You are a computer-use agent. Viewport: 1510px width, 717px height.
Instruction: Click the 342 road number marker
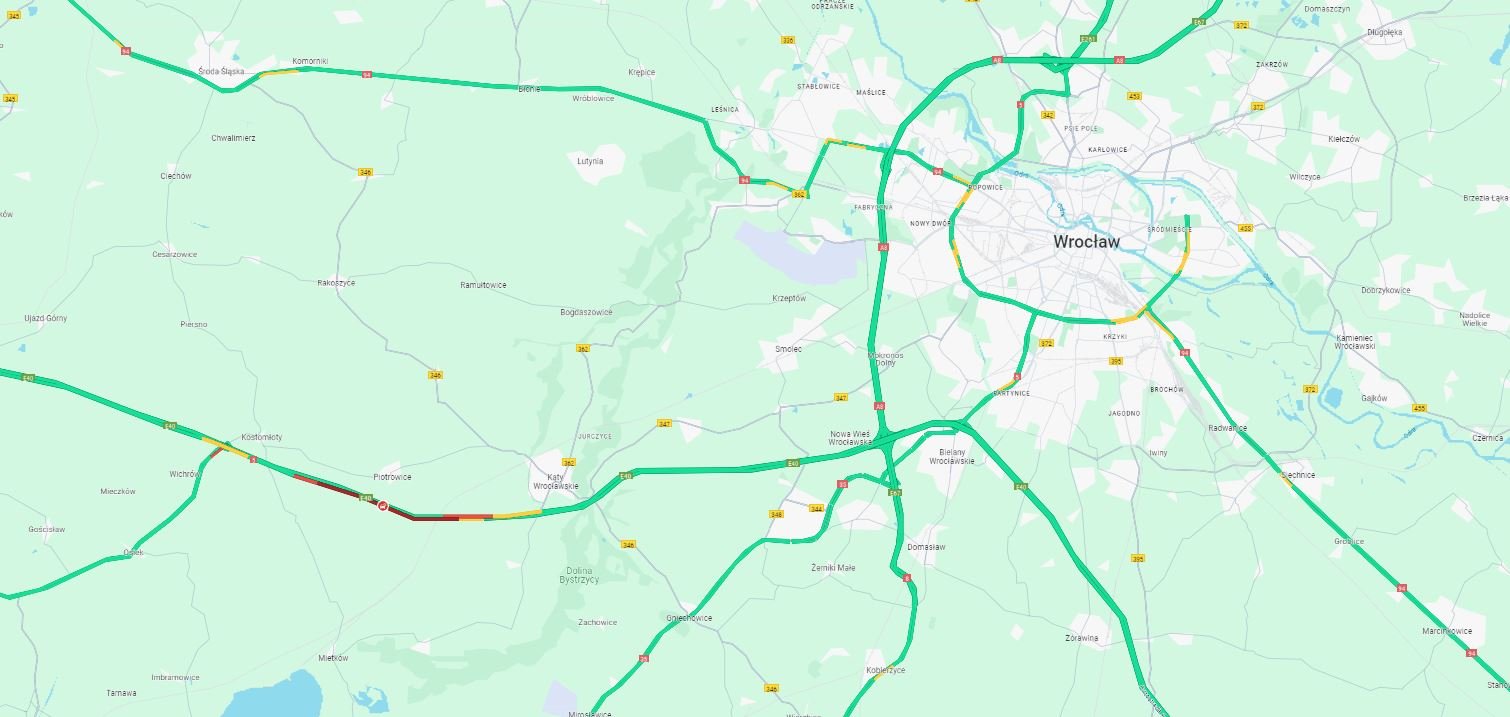pyautogui.click(x=1047, y=115)
